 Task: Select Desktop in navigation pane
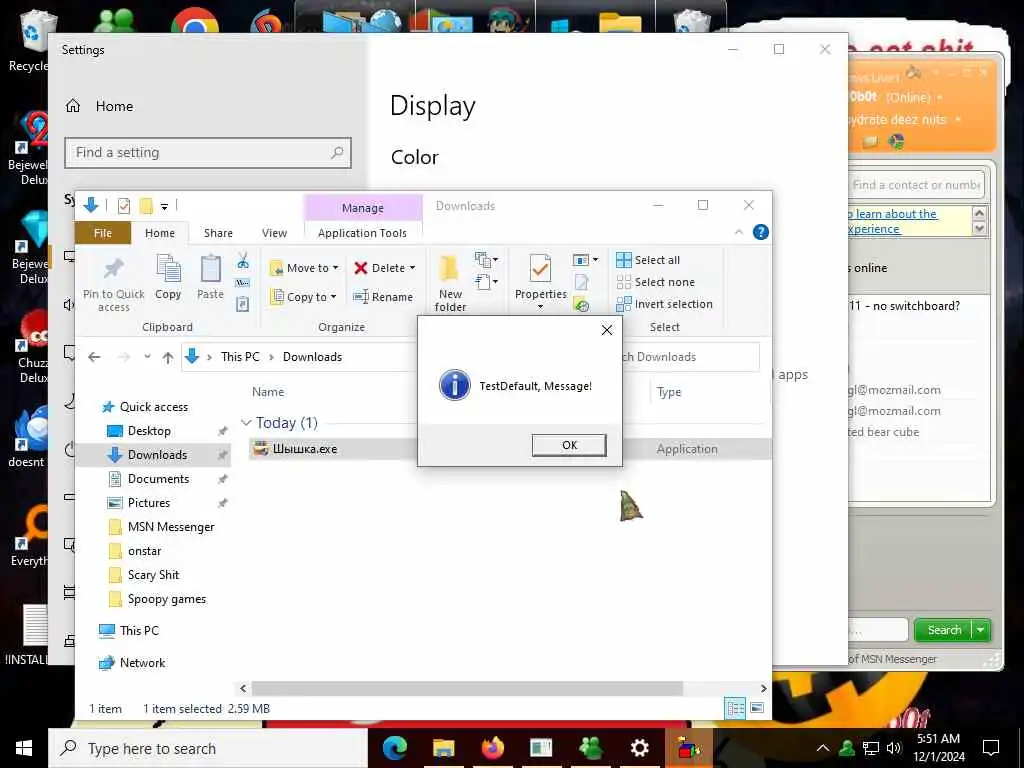(x=149, y=431)
